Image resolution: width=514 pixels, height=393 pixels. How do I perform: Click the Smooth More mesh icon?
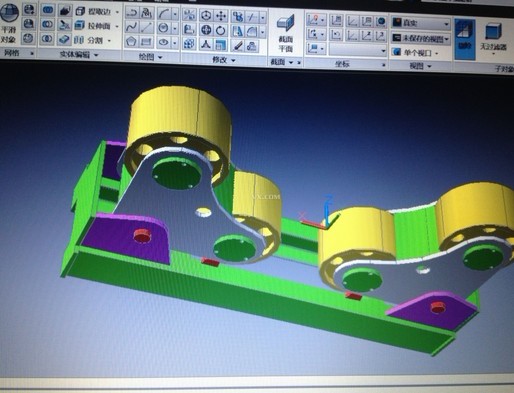tap(29, 10)
